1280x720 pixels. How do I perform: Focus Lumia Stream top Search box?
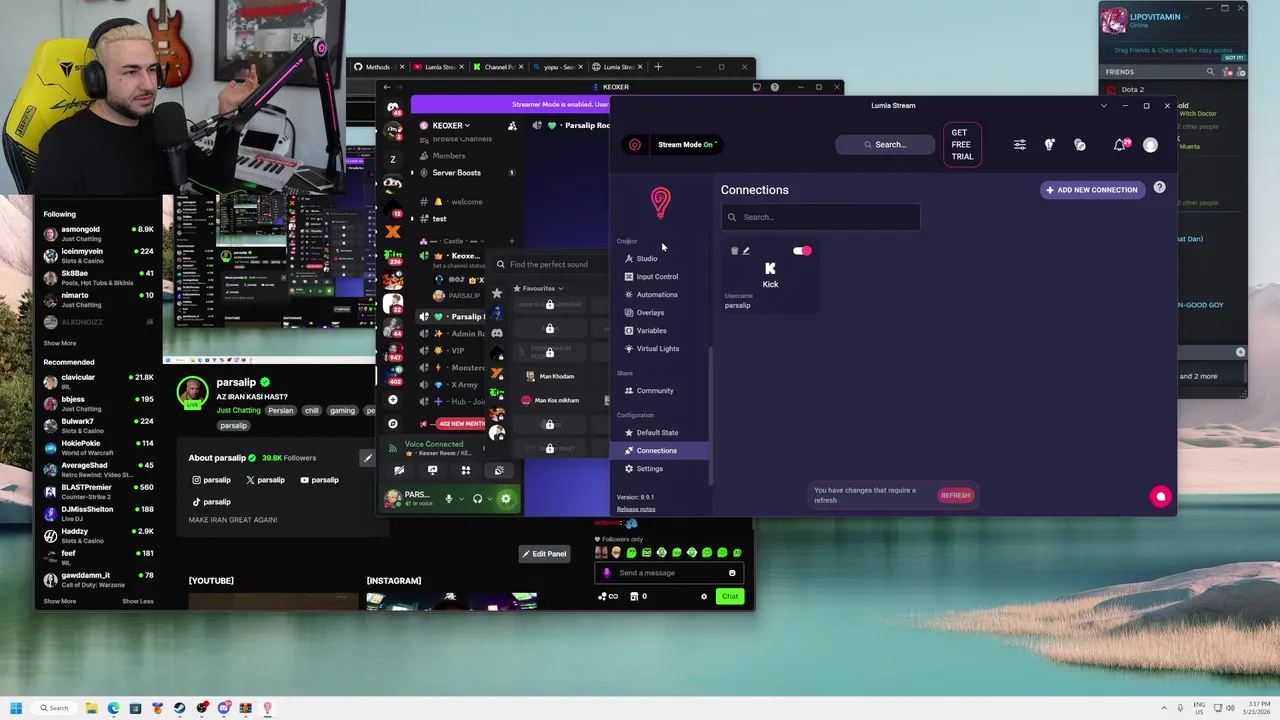click(886, 144)
